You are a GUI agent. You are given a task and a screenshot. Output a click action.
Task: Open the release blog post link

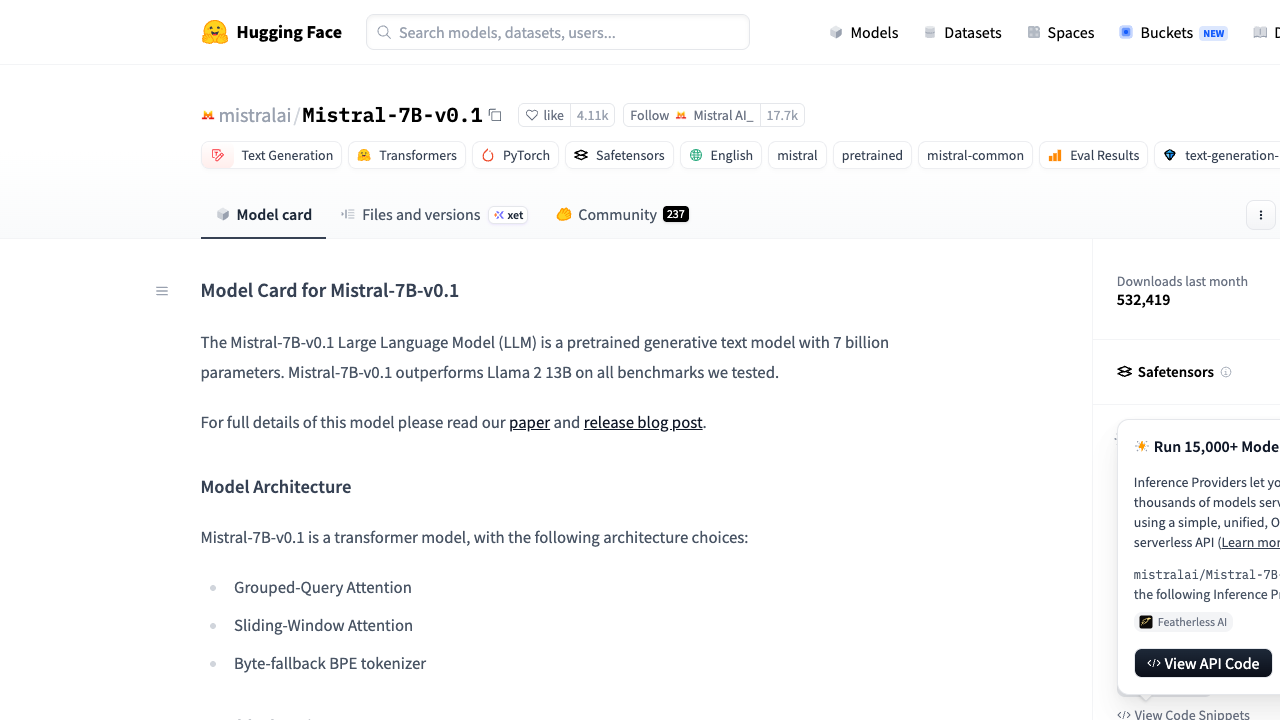tap(643, 422)
